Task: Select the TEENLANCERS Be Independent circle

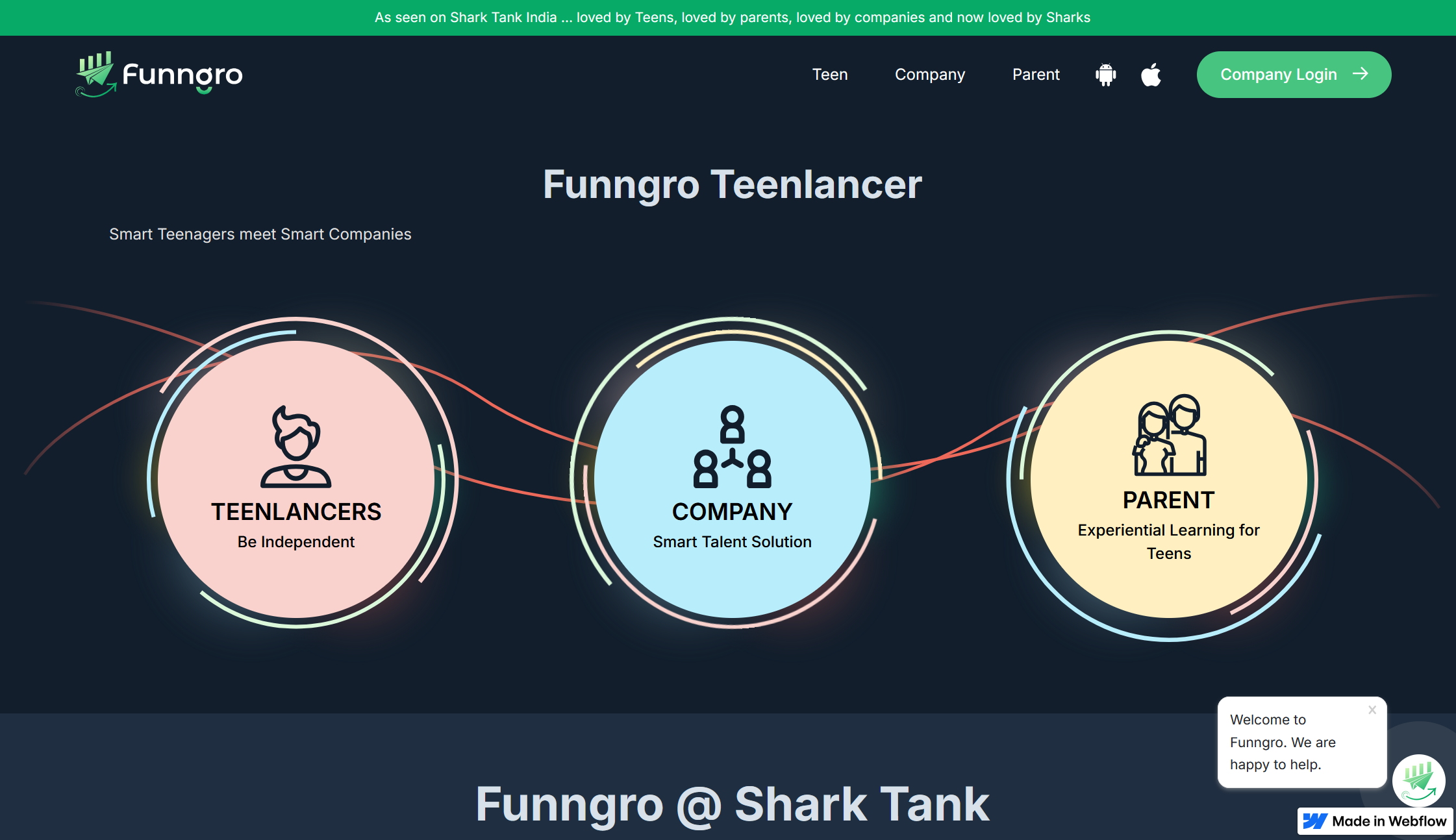Action: click(x=296, y=479)
